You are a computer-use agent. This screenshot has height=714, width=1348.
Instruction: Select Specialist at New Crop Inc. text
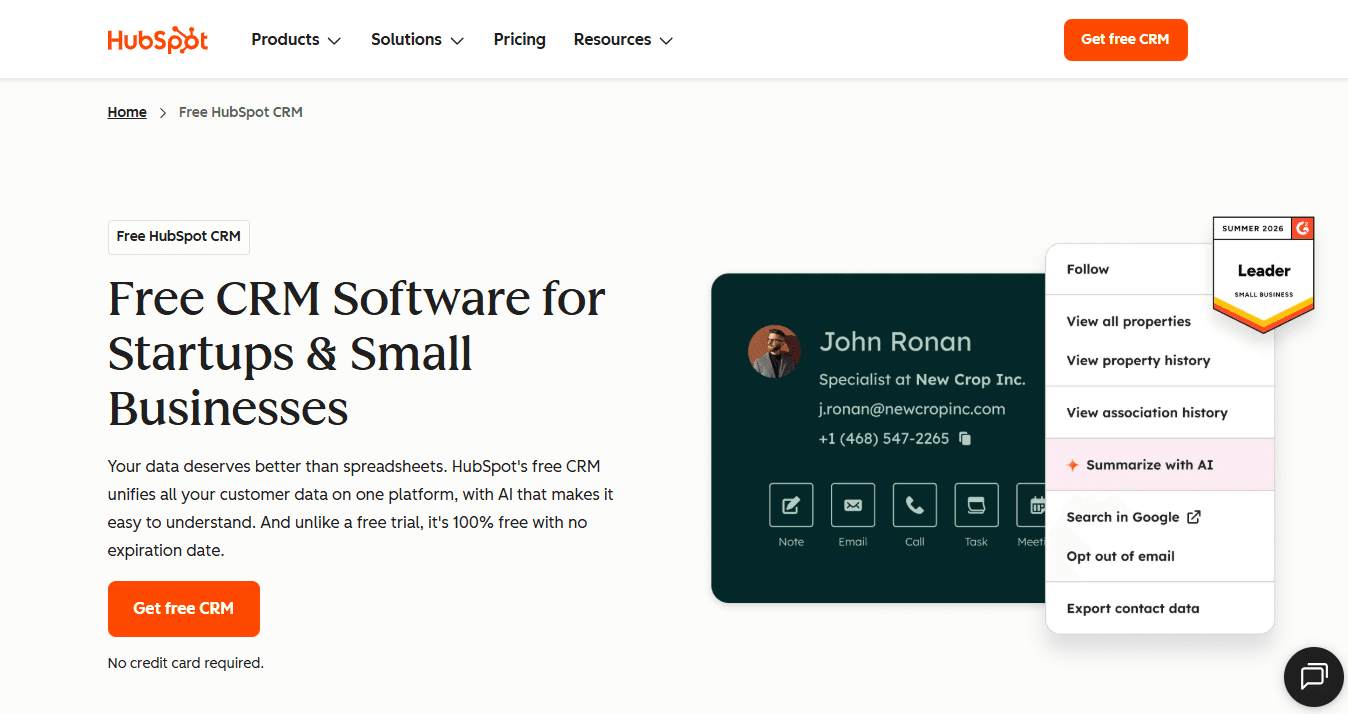922,380
